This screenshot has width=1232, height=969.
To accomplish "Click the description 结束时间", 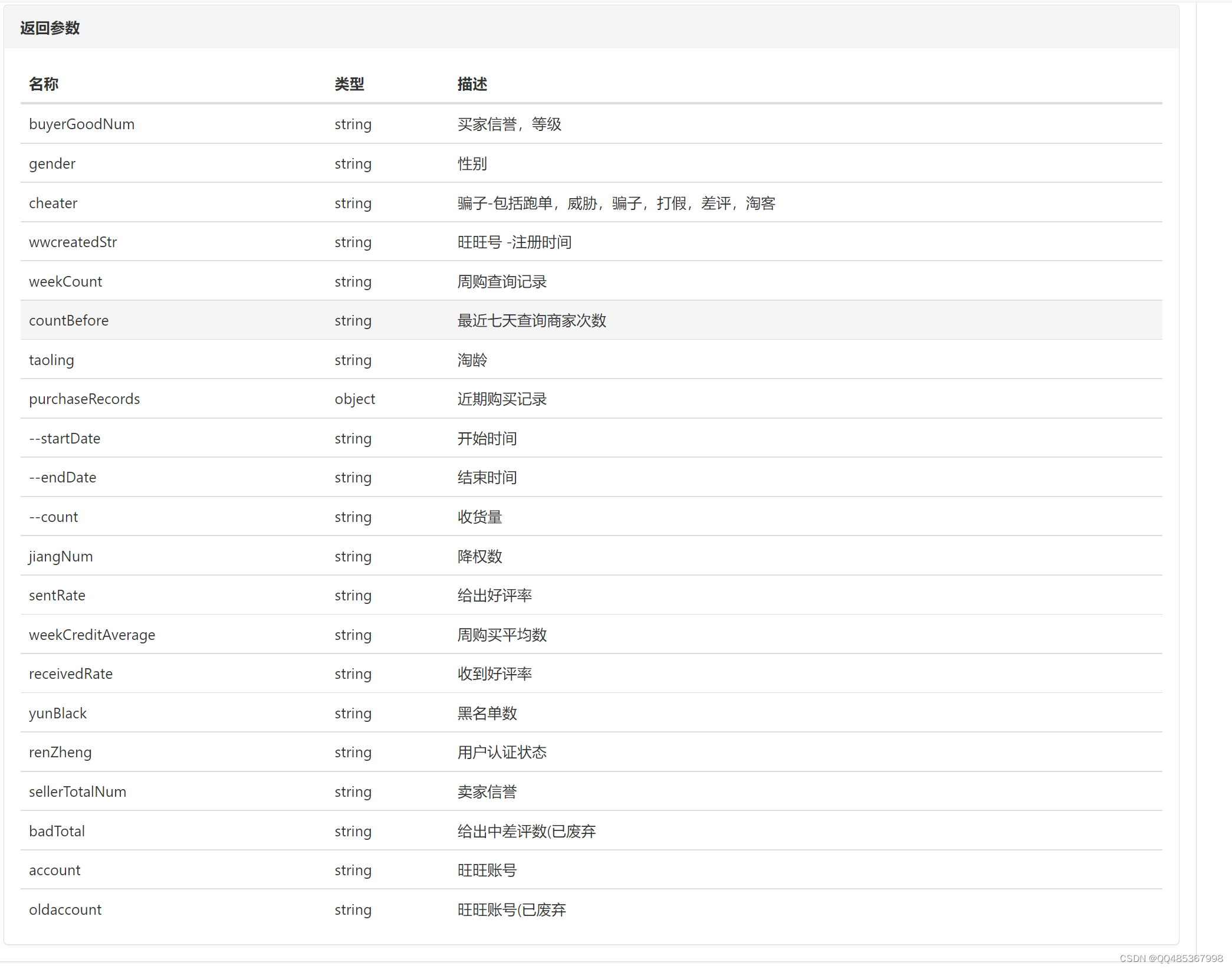I will click(x=487, y=477).
